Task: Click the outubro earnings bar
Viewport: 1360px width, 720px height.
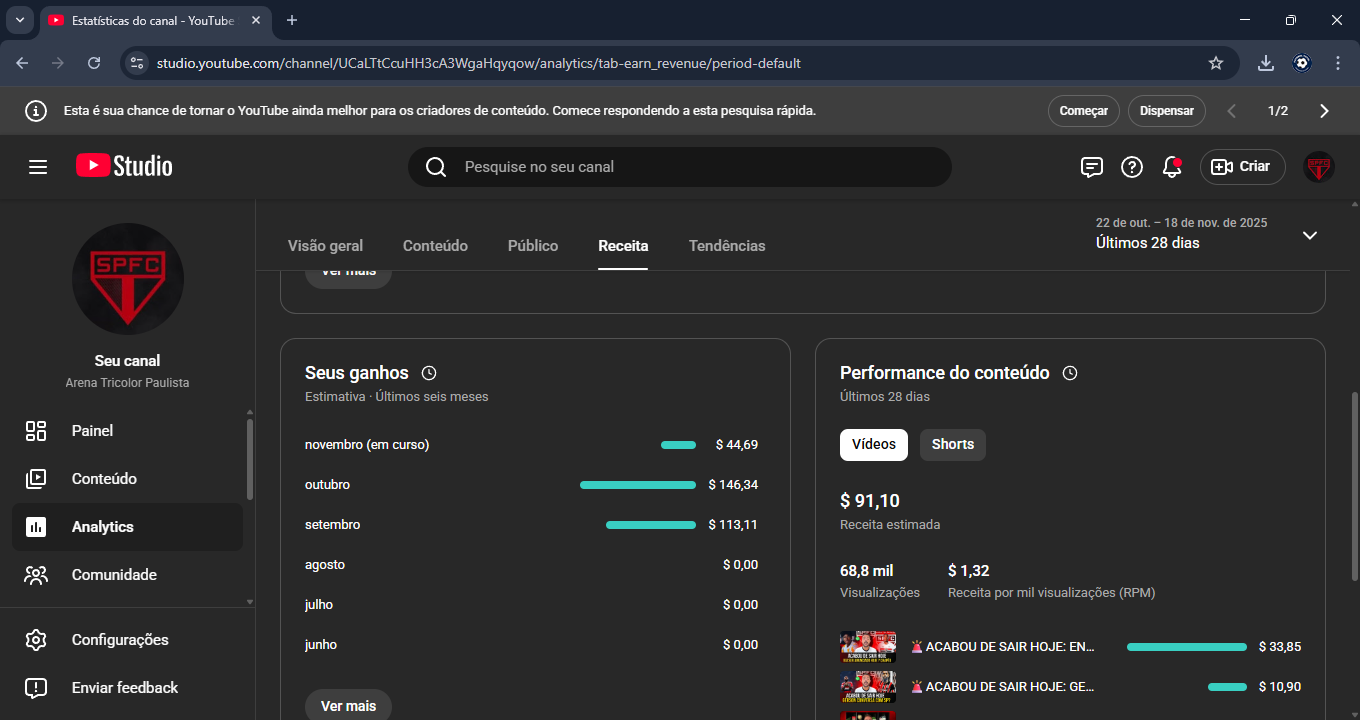Action: (x=638, y=485)
